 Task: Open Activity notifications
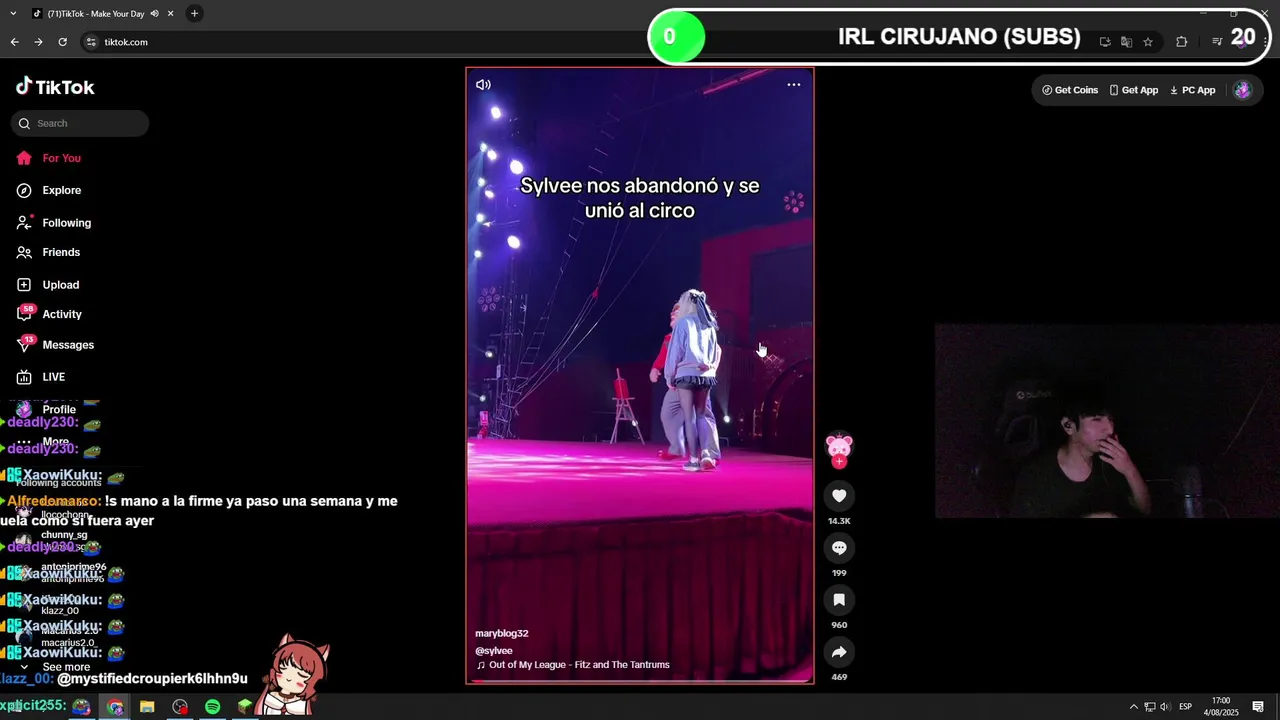point(48,314)
